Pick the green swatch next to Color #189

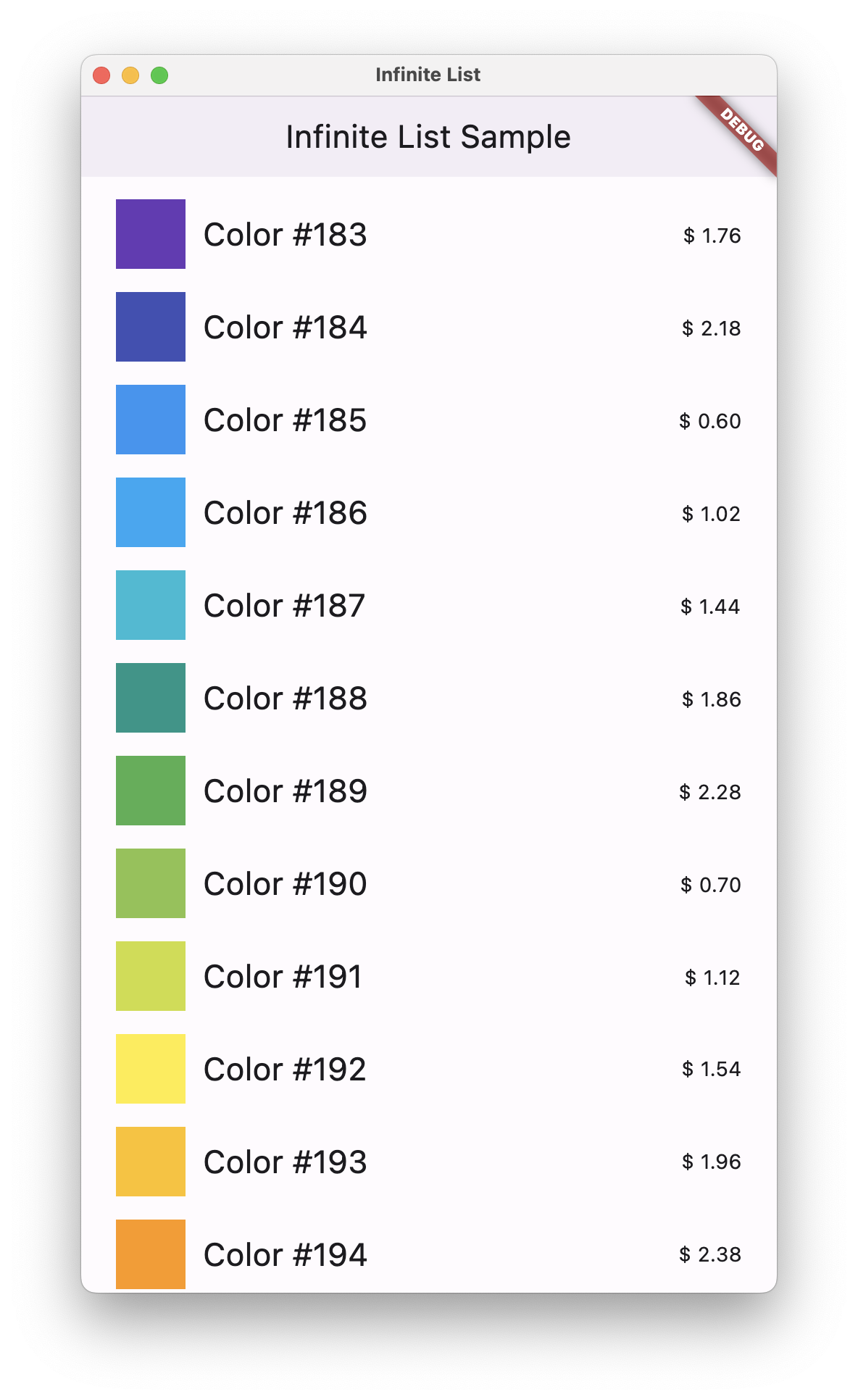150,791
